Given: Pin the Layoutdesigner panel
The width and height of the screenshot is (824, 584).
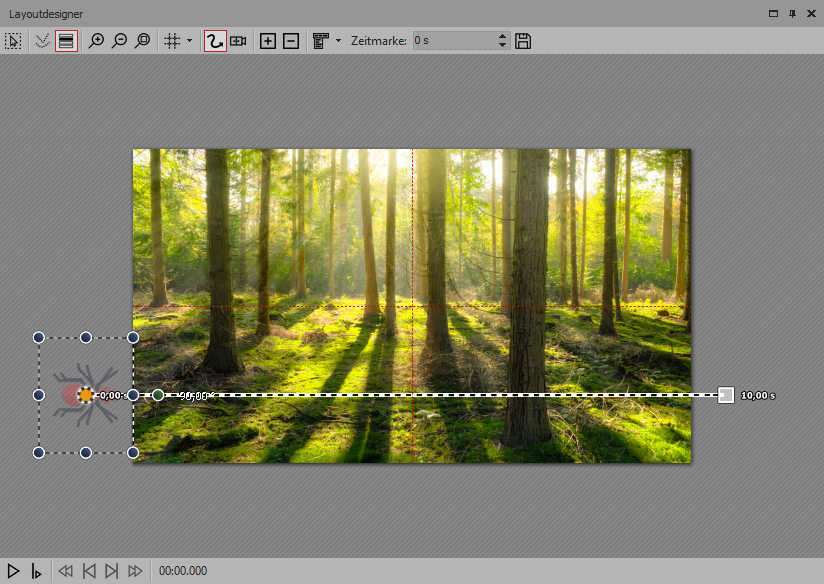Looking at the screenshot, I should (x=792, y=13).
